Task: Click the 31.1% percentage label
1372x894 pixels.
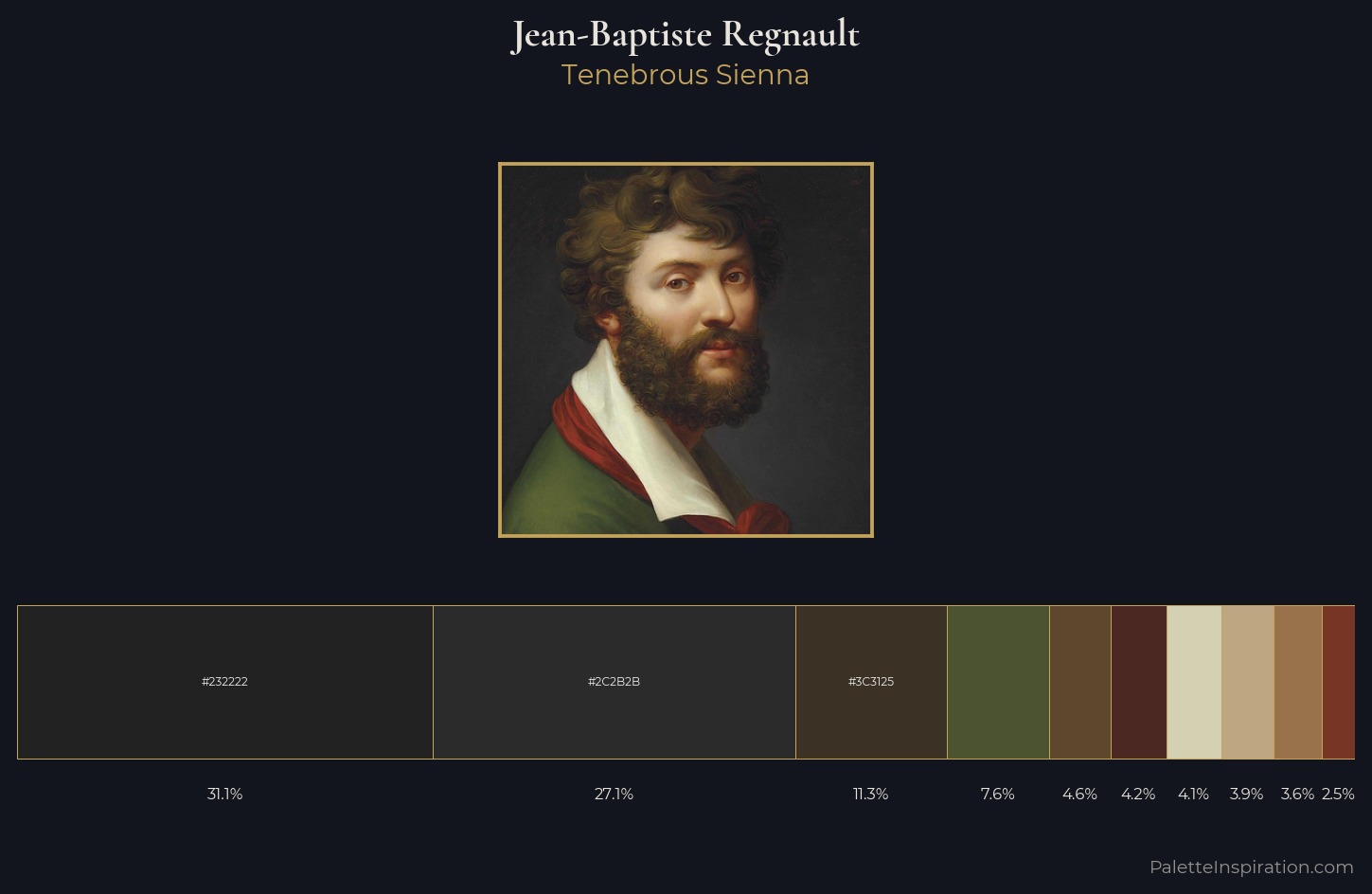Action: (225, 795)
